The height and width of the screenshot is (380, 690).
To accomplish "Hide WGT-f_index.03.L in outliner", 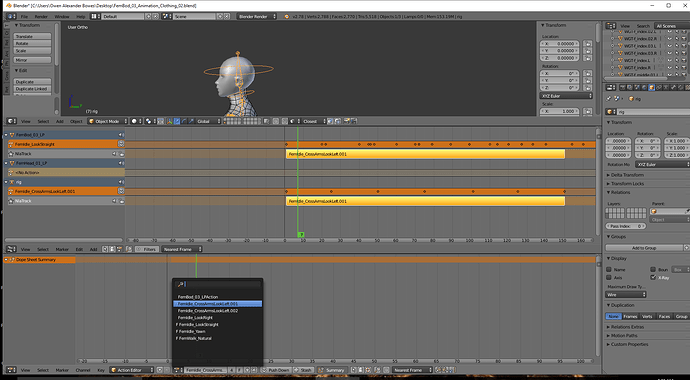I will [x=669, y=46].
